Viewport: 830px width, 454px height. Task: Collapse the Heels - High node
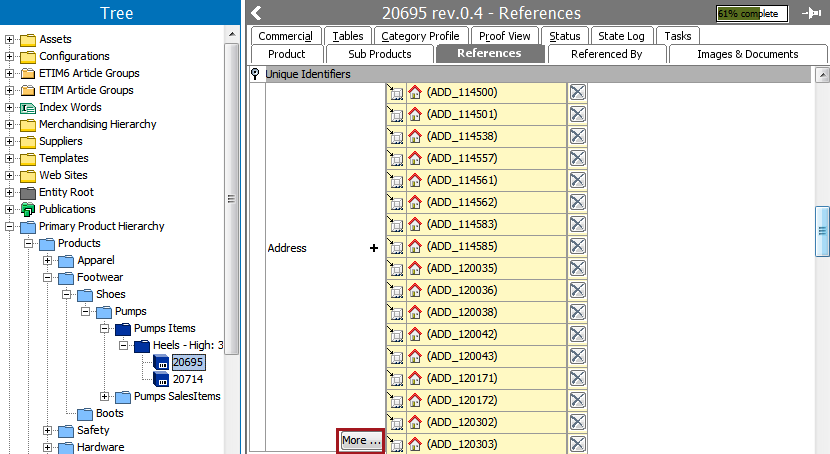(x=124, y=346)
